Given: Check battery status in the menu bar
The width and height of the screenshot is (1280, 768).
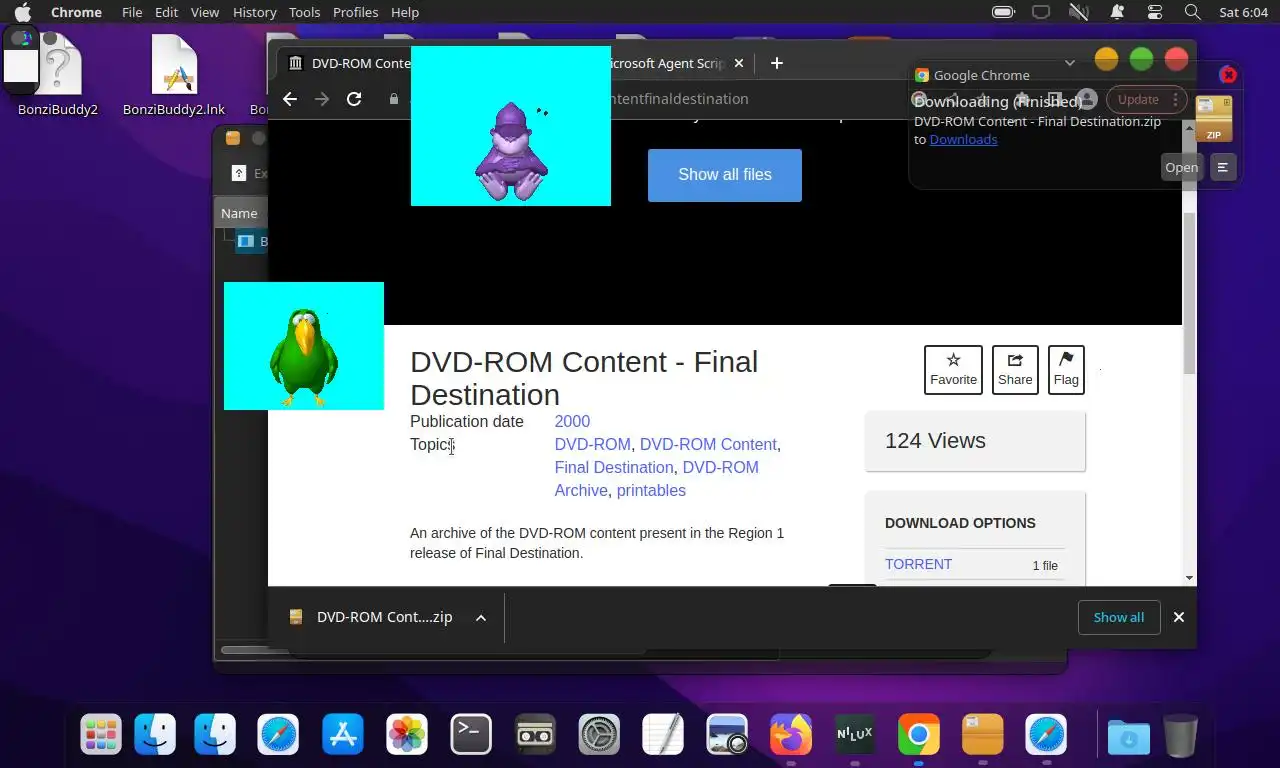Looking at the screenshot, I should point(1003,12).
